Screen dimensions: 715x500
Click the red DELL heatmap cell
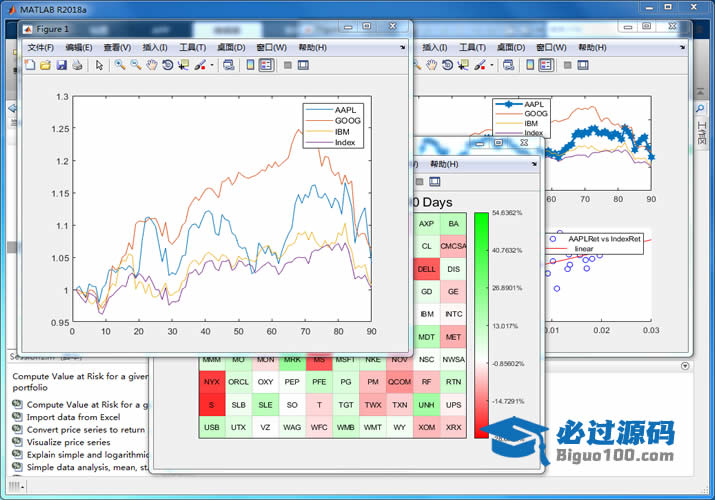pos(426,269)
